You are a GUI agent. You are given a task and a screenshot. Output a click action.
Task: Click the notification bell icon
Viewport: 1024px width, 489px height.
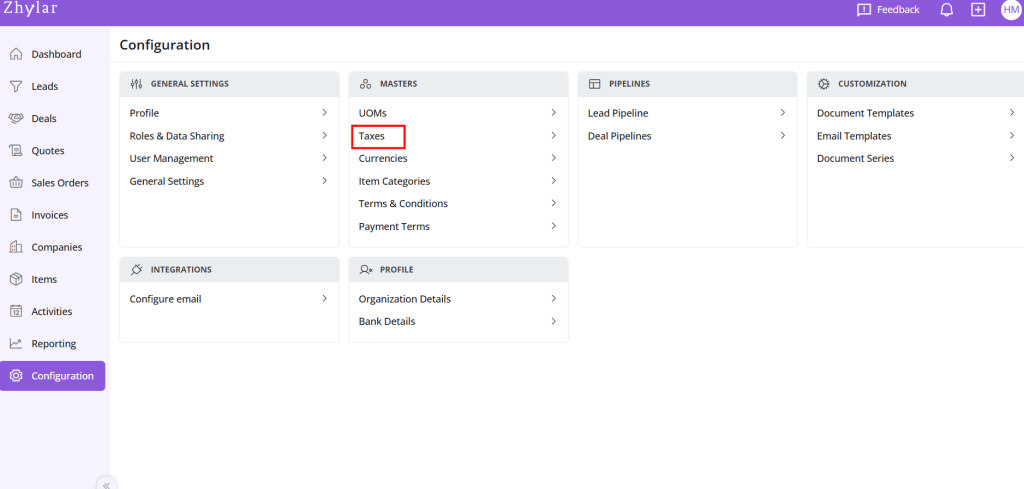[x=946, y=10]
